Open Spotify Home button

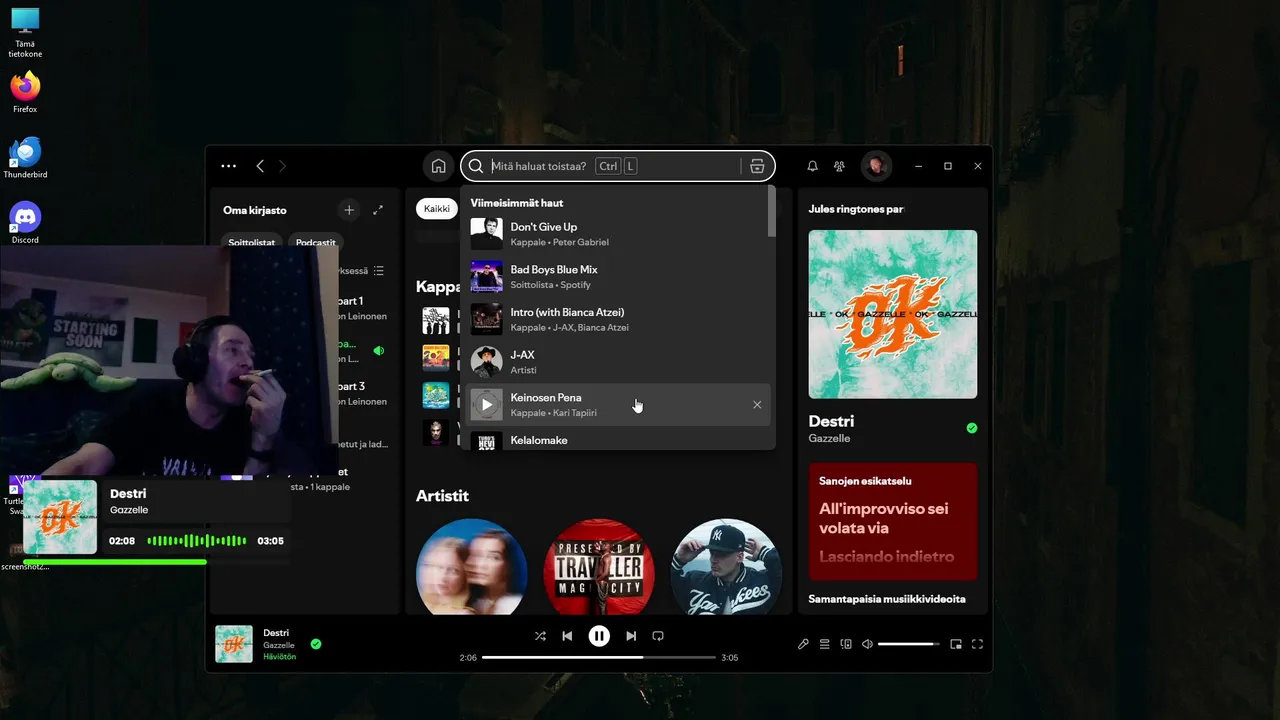pos(438,166)
